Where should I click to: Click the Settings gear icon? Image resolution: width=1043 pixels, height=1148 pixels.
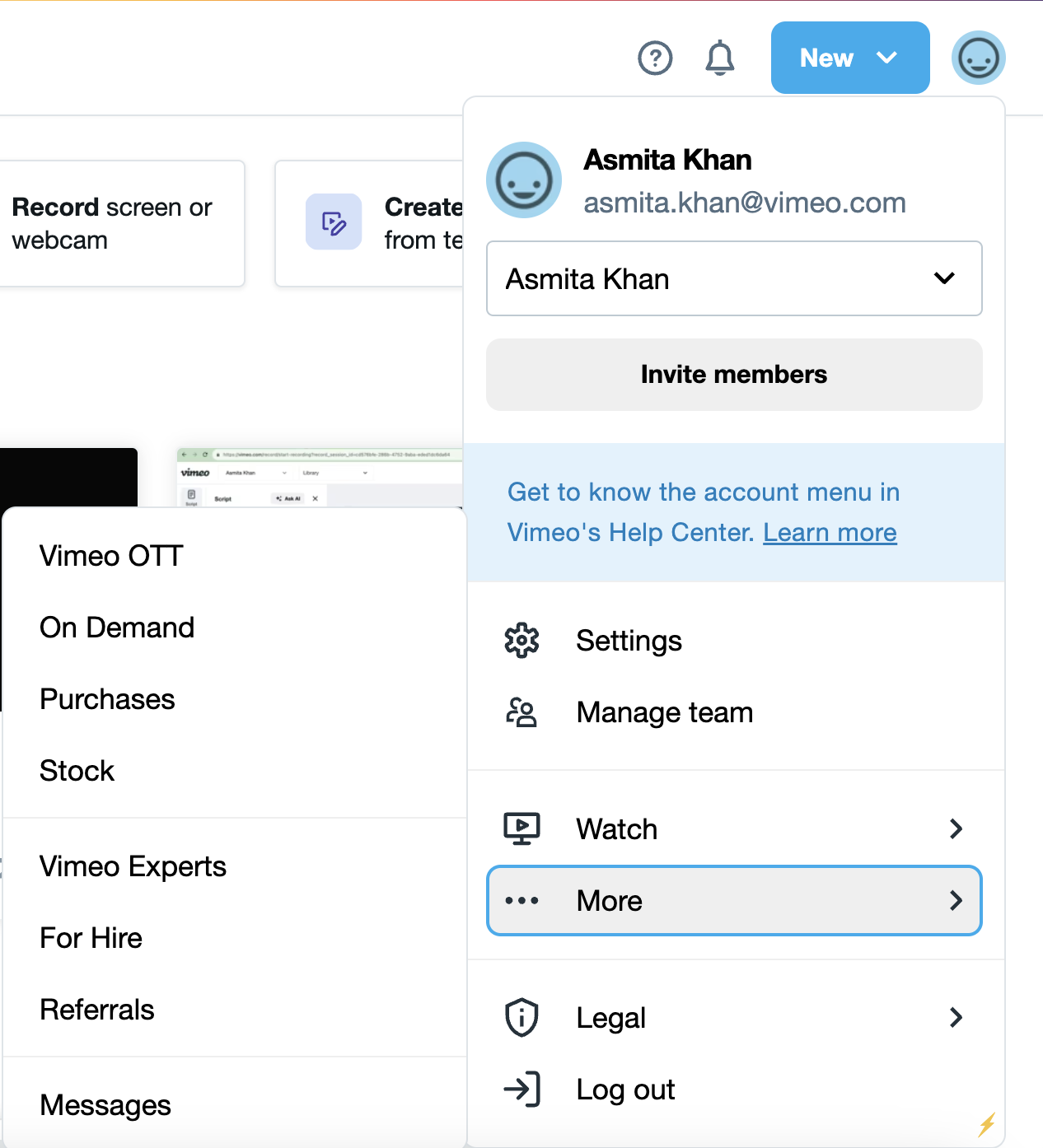point(521,641)
